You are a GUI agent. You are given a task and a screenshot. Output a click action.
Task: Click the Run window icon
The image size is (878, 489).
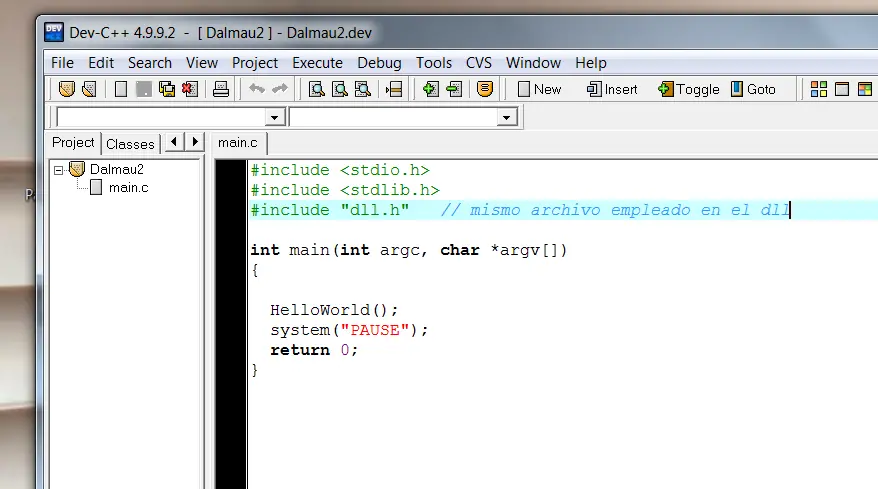tap(842, 89)
